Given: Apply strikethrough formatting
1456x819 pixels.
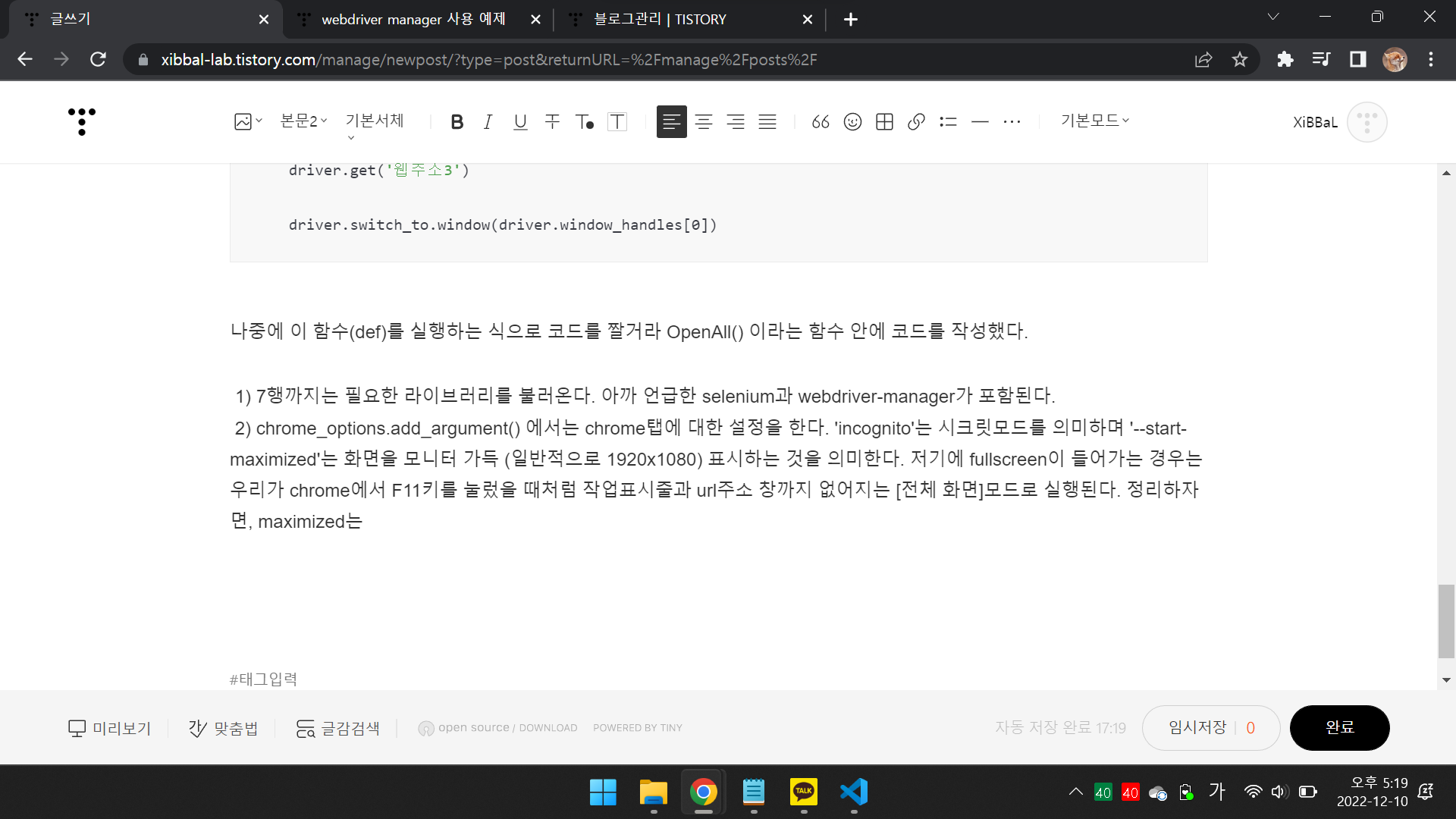Looking at the screenshot, I should click(x=552, y=121).
